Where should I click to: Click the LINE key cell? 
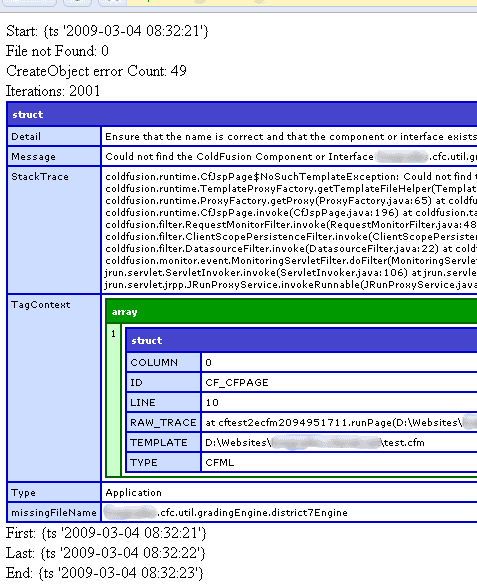pos(163,402)
